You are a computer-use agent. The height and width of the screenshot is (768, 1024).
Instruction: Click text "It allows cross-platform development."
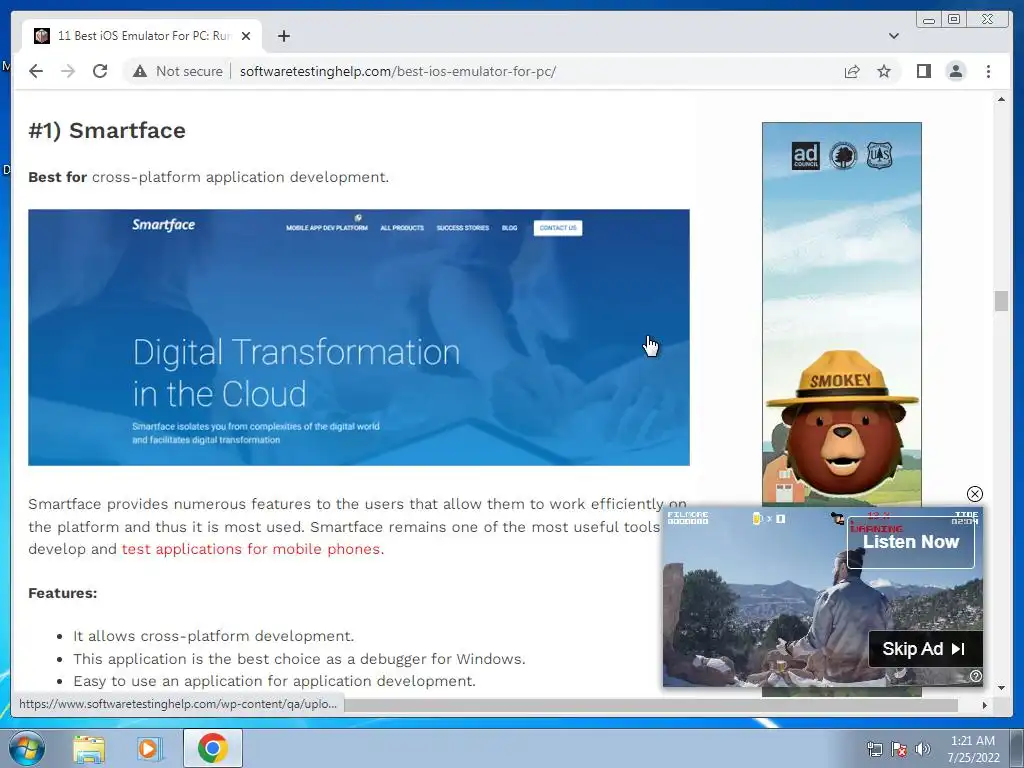click(x=214, y=636)
